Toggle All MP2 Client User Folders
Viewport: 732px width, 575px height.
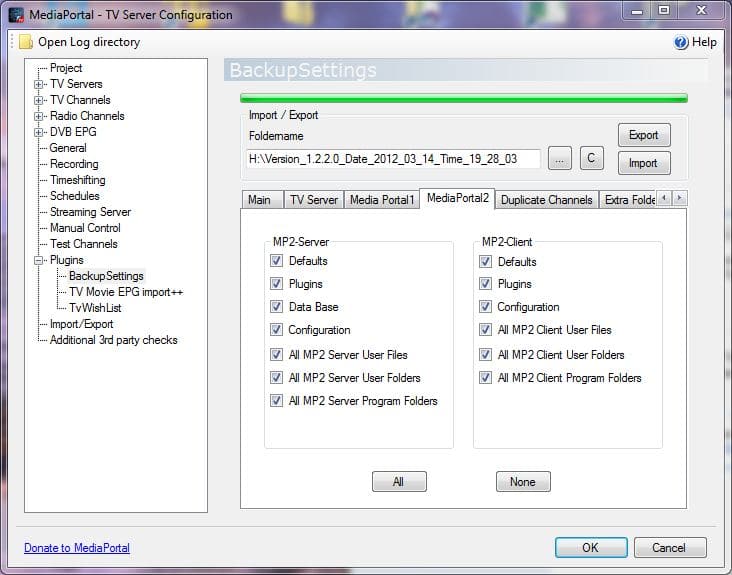point(486,354)
